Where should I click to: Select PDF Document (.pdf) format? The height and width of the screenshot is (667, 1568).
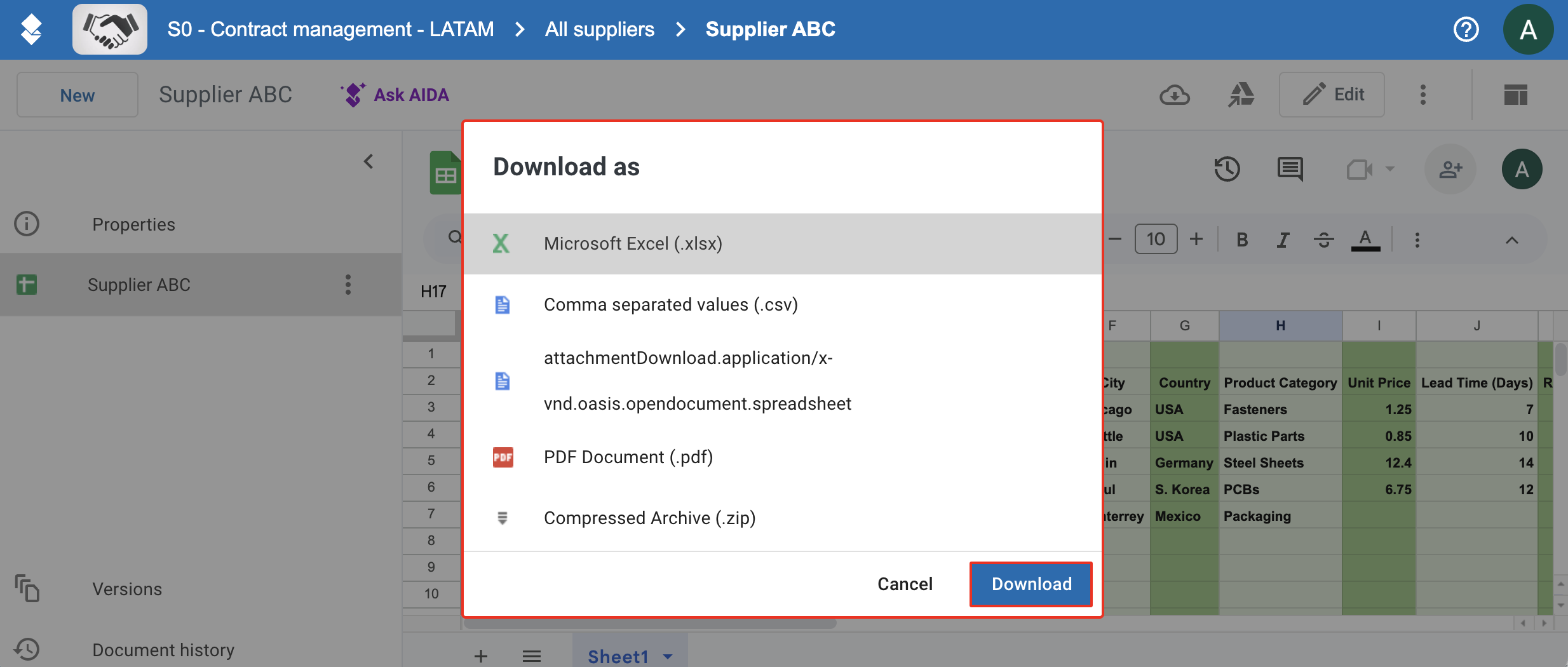783,457
